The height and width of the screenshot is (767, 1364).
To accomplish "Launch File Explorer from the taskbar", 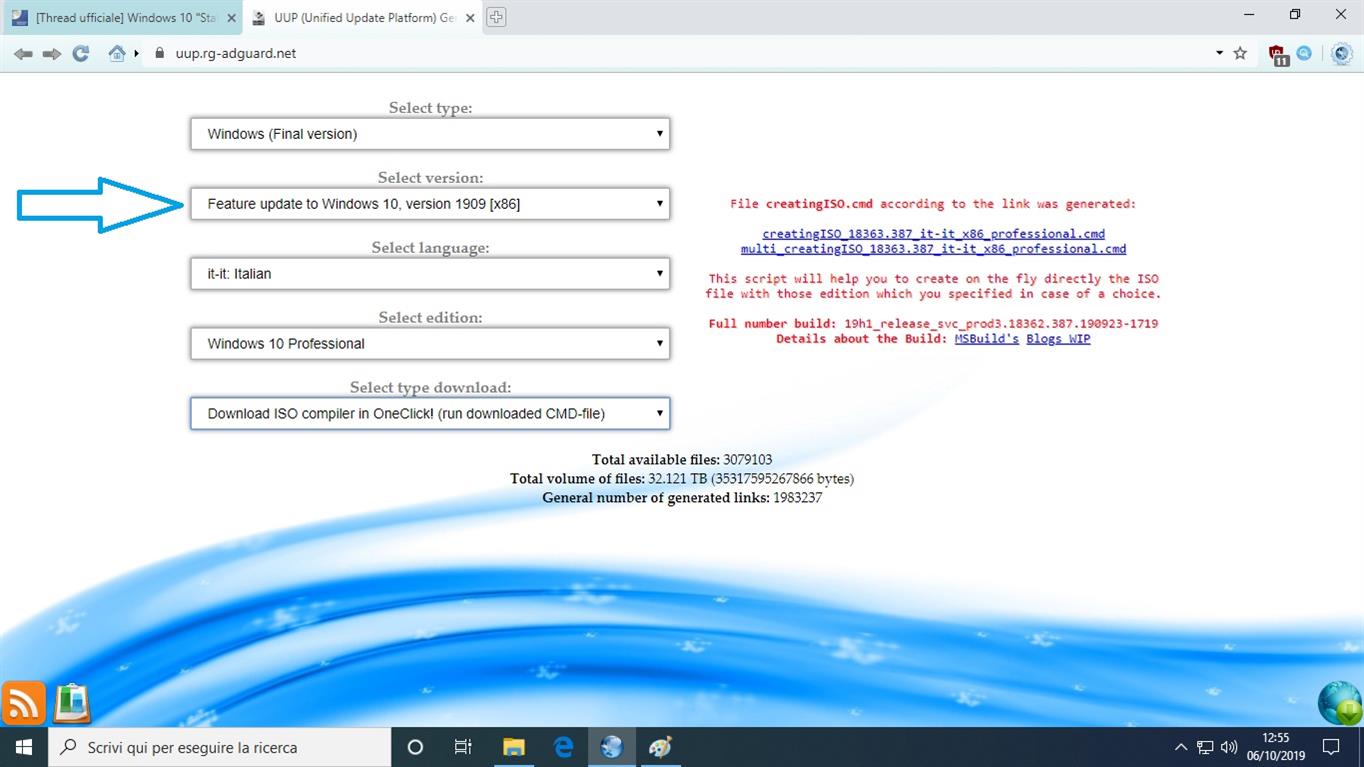I will [x=513, y=747].
